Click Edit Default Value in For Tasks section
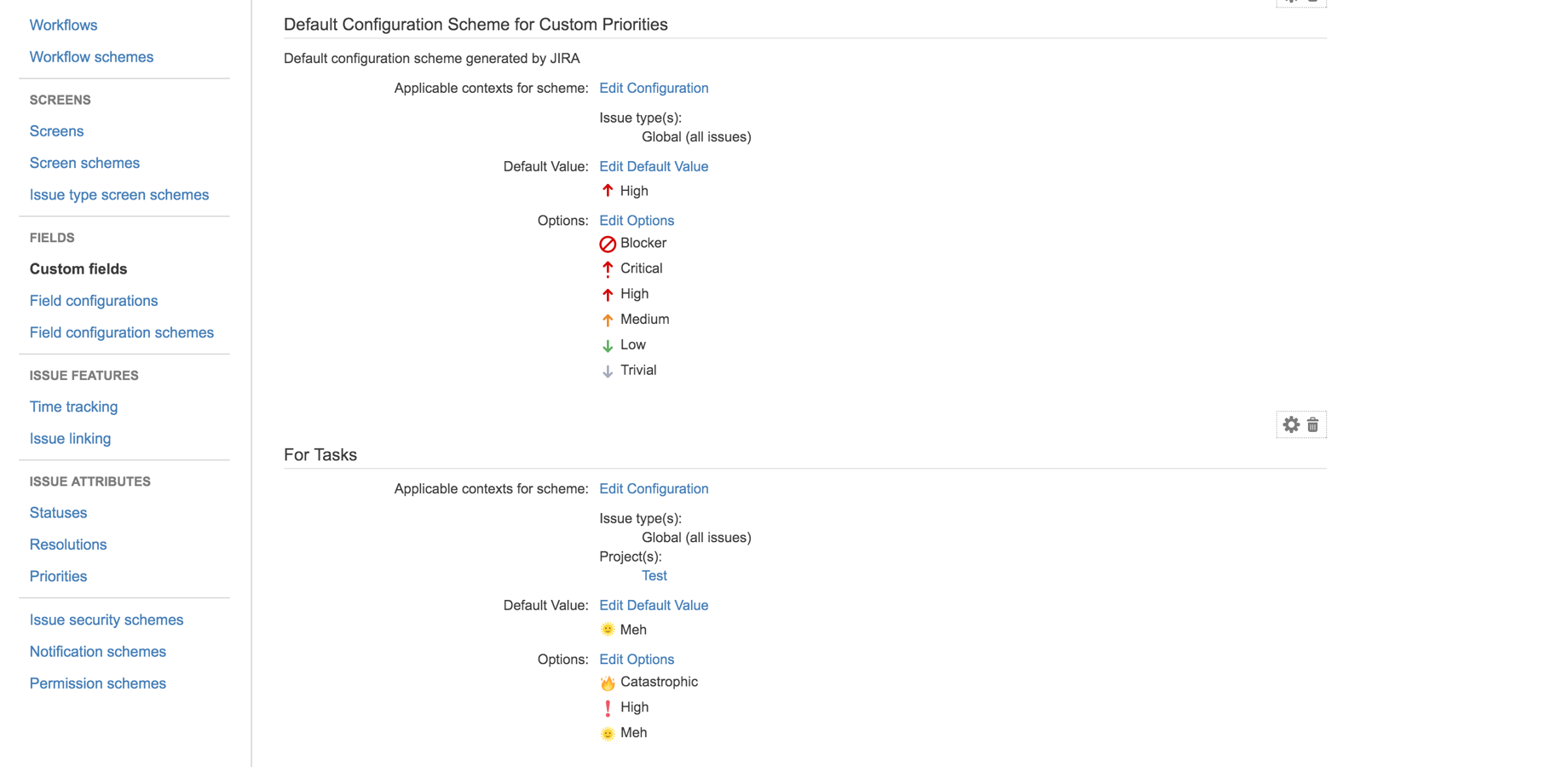1568x767 pixels. click(x=653, y=605)
